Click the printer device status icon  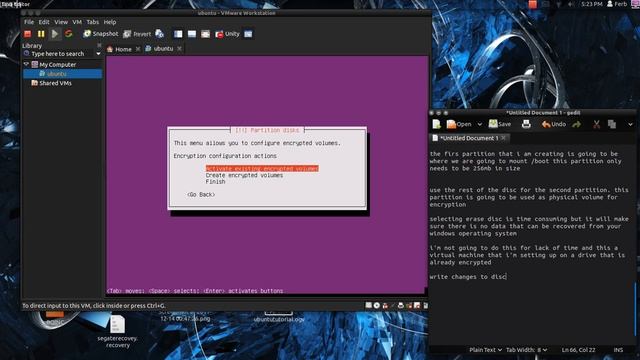tap(400, 305)
